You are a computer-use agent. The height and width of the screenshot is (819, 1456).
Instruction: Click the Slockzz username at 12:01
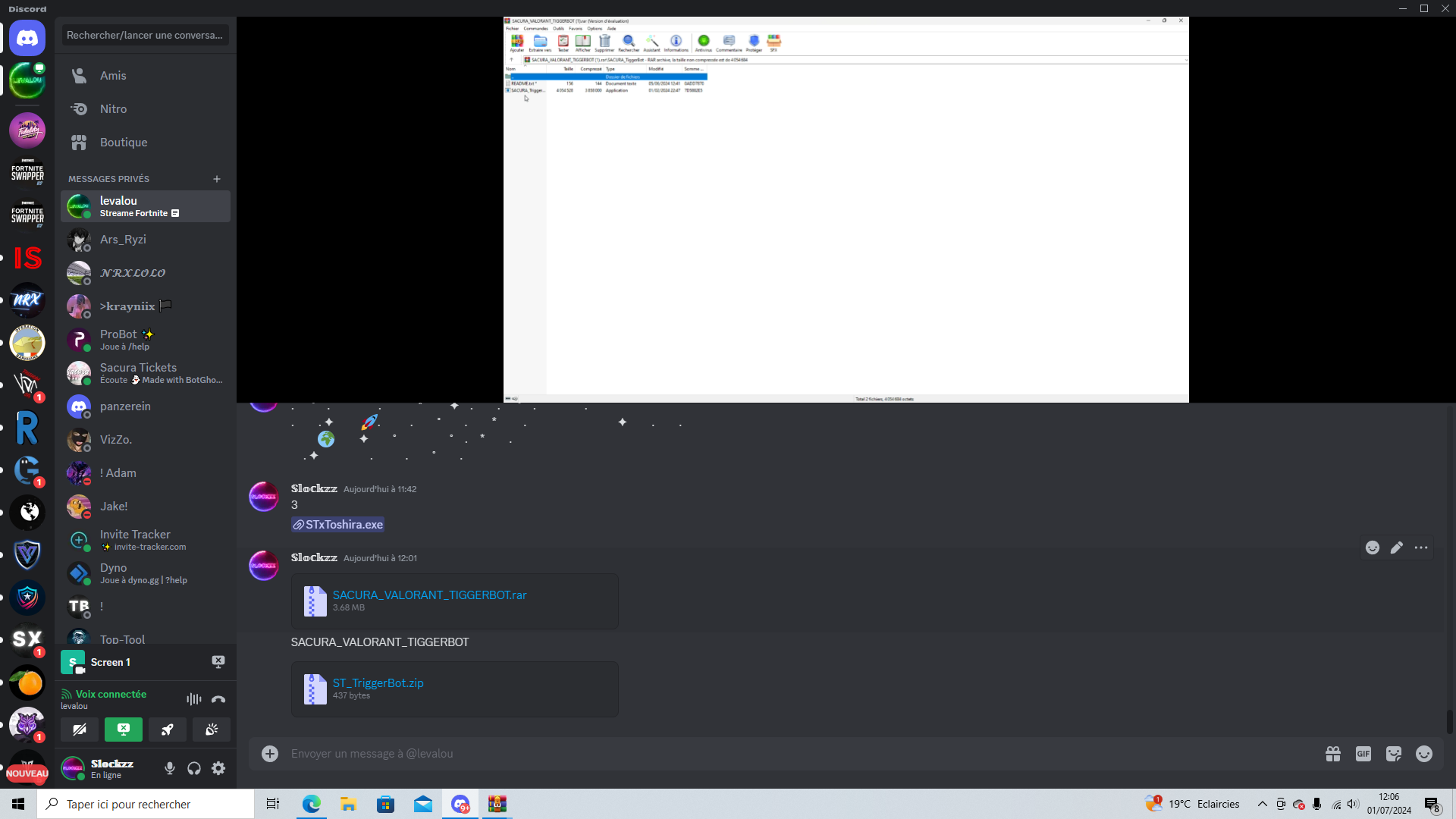click(x=314, y=557)
